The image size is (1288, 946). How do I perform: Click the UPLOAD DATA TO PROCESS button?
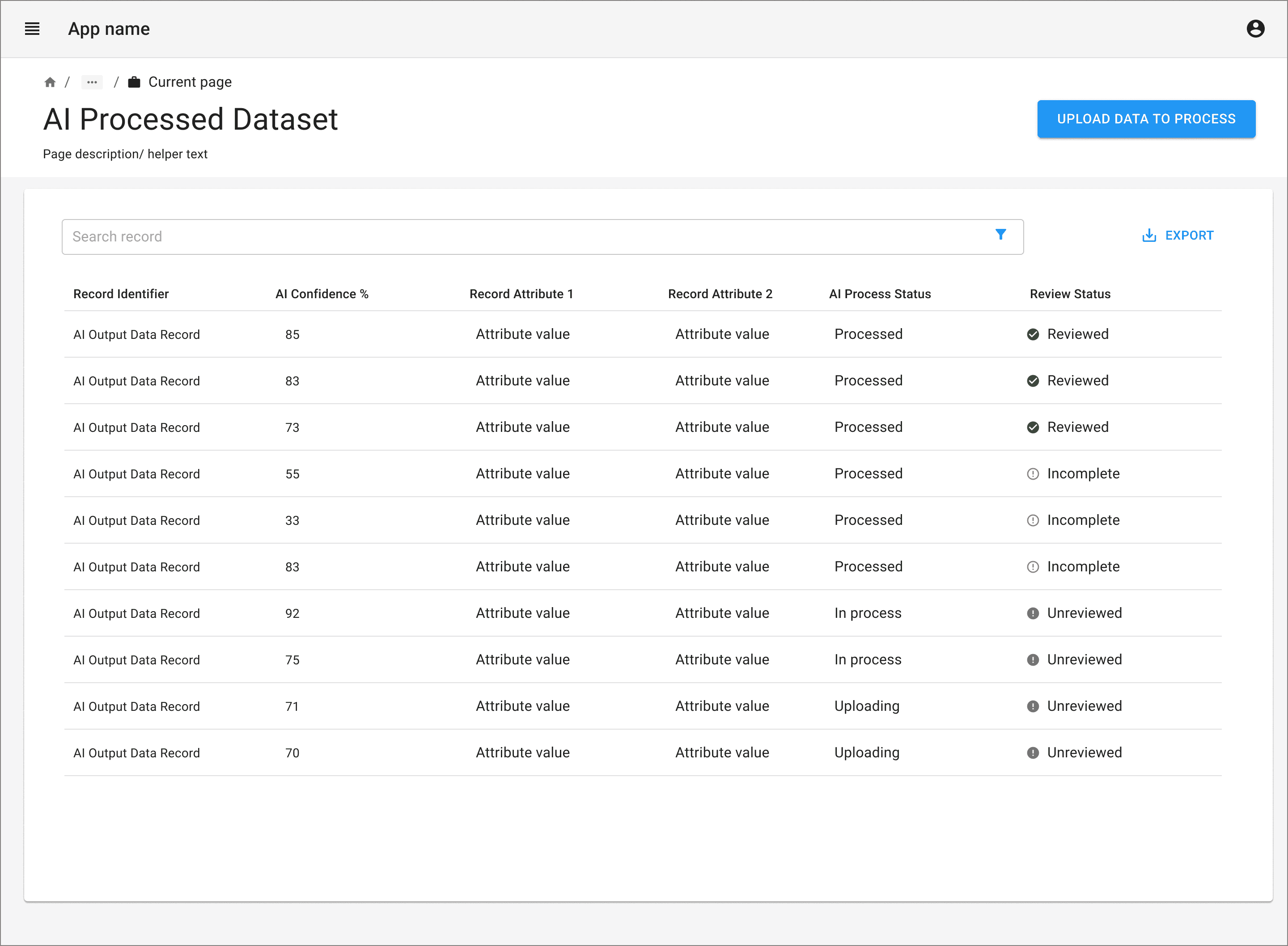pyautogui.click(x=1146, y=119)
